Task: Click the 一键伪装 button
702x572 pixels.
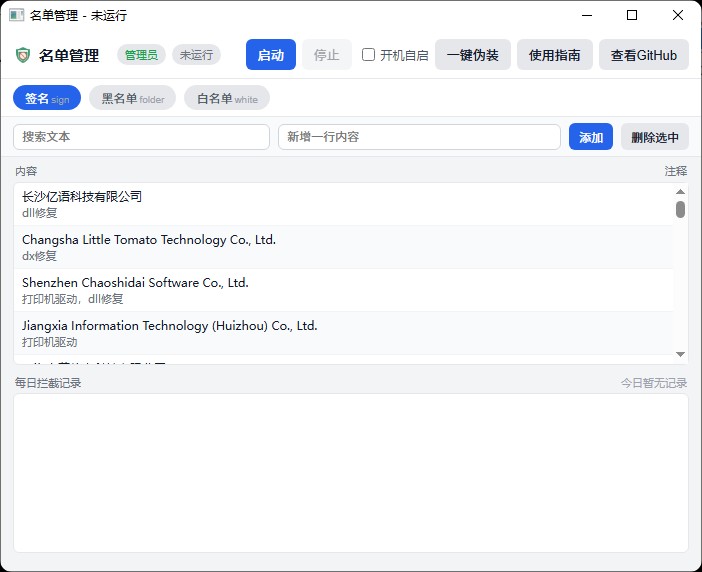Action: point(473,55)
